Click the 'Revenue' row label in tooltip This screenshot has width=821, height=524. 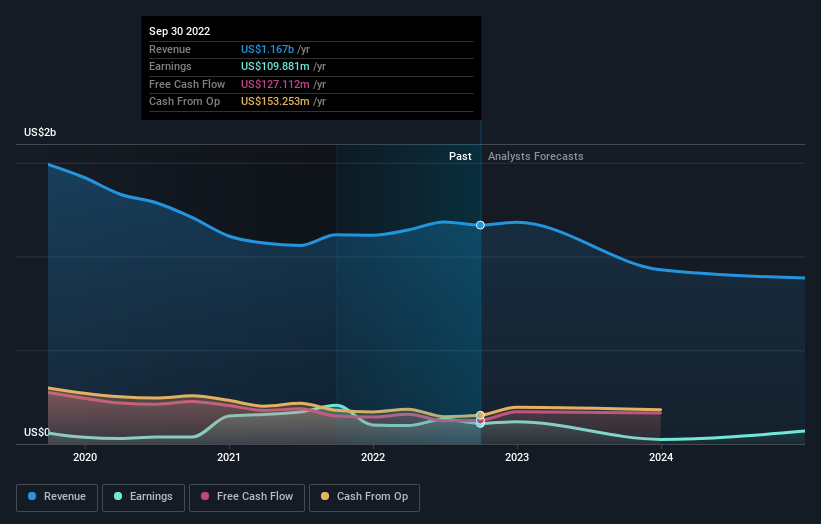[x=170, y=49]
